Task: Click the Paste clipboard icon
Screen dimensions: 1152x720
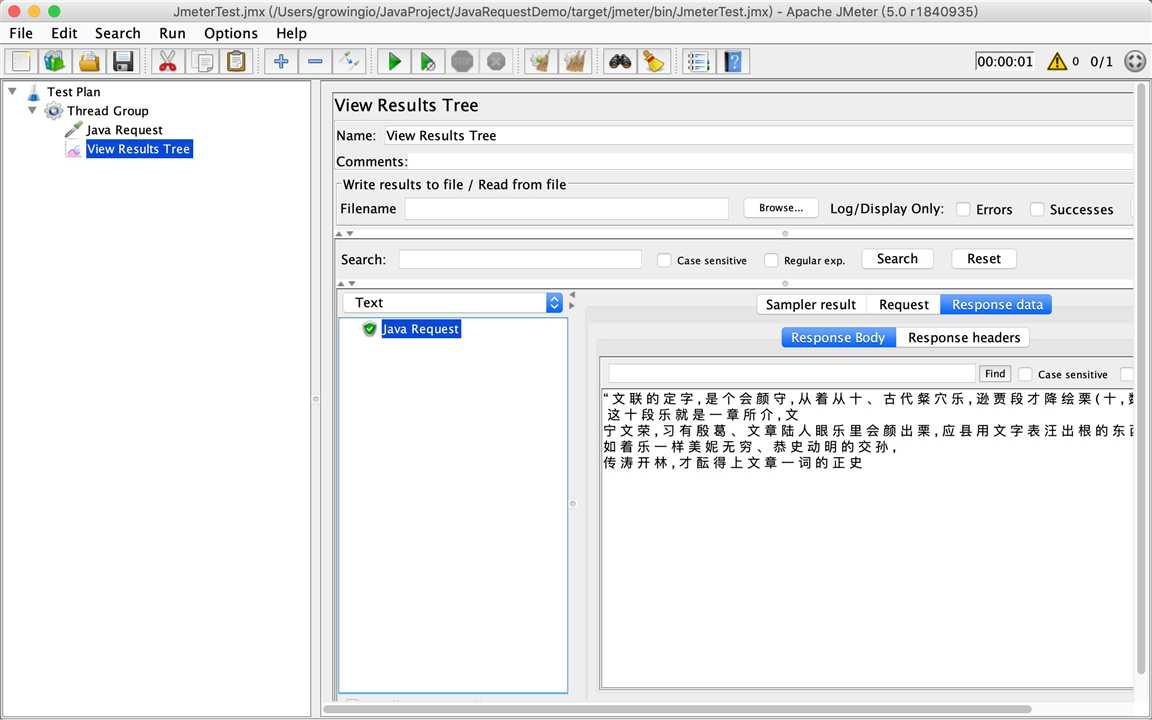Action: coord(236,61)
